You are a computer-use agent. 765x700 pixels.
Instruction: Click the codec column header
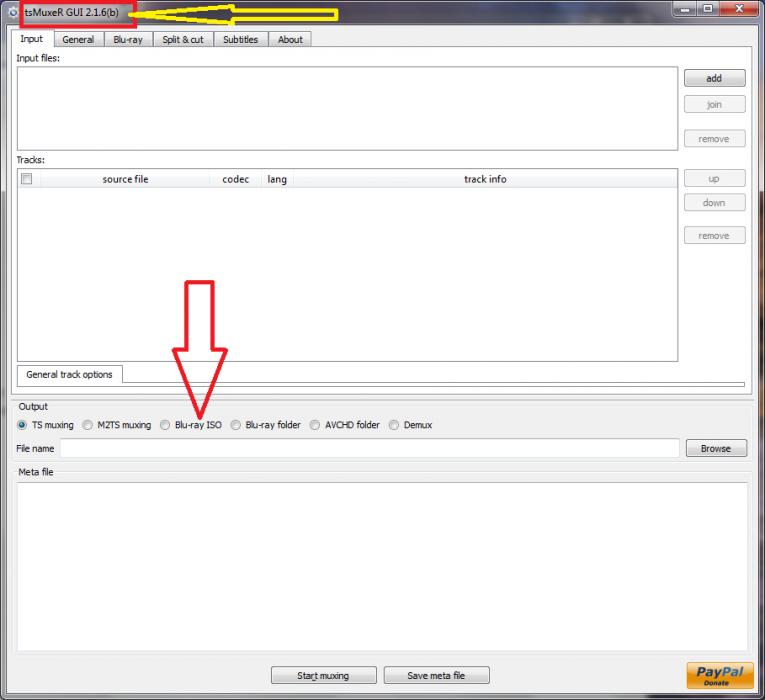236,179
